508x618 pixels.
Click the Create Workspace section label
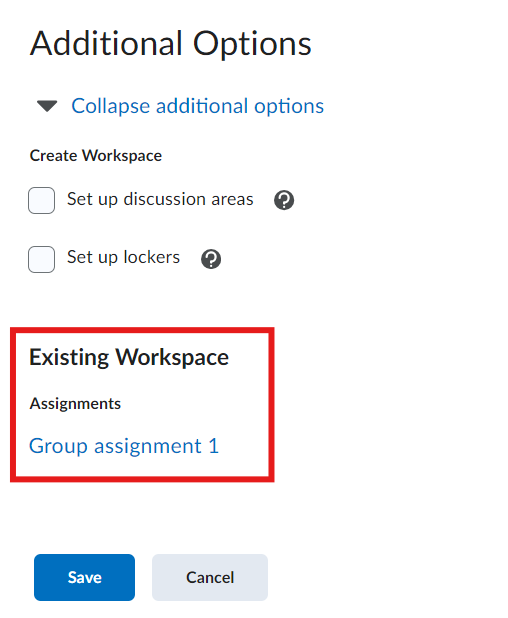(x=96, y=156)
